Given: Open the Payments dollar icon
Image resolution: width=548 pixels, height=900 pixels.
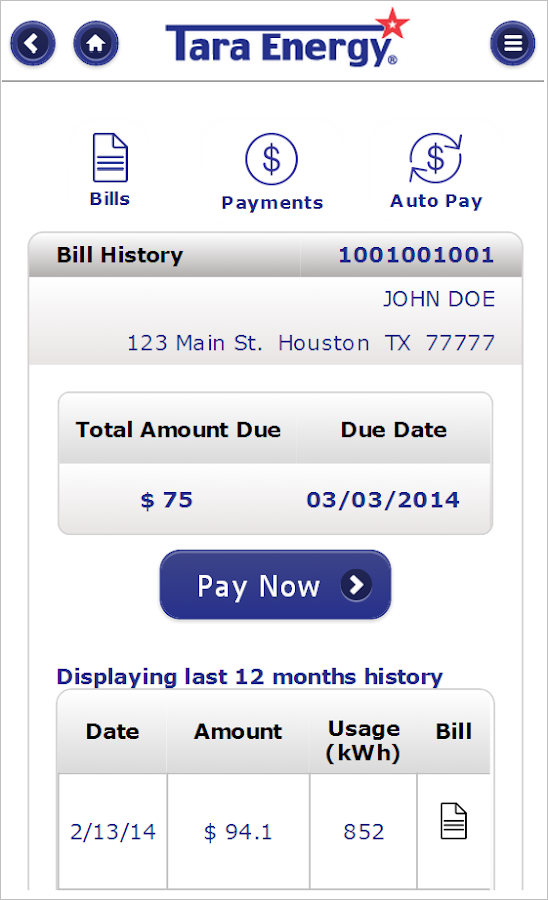Looking at the screenshot, I should (271, 159).
